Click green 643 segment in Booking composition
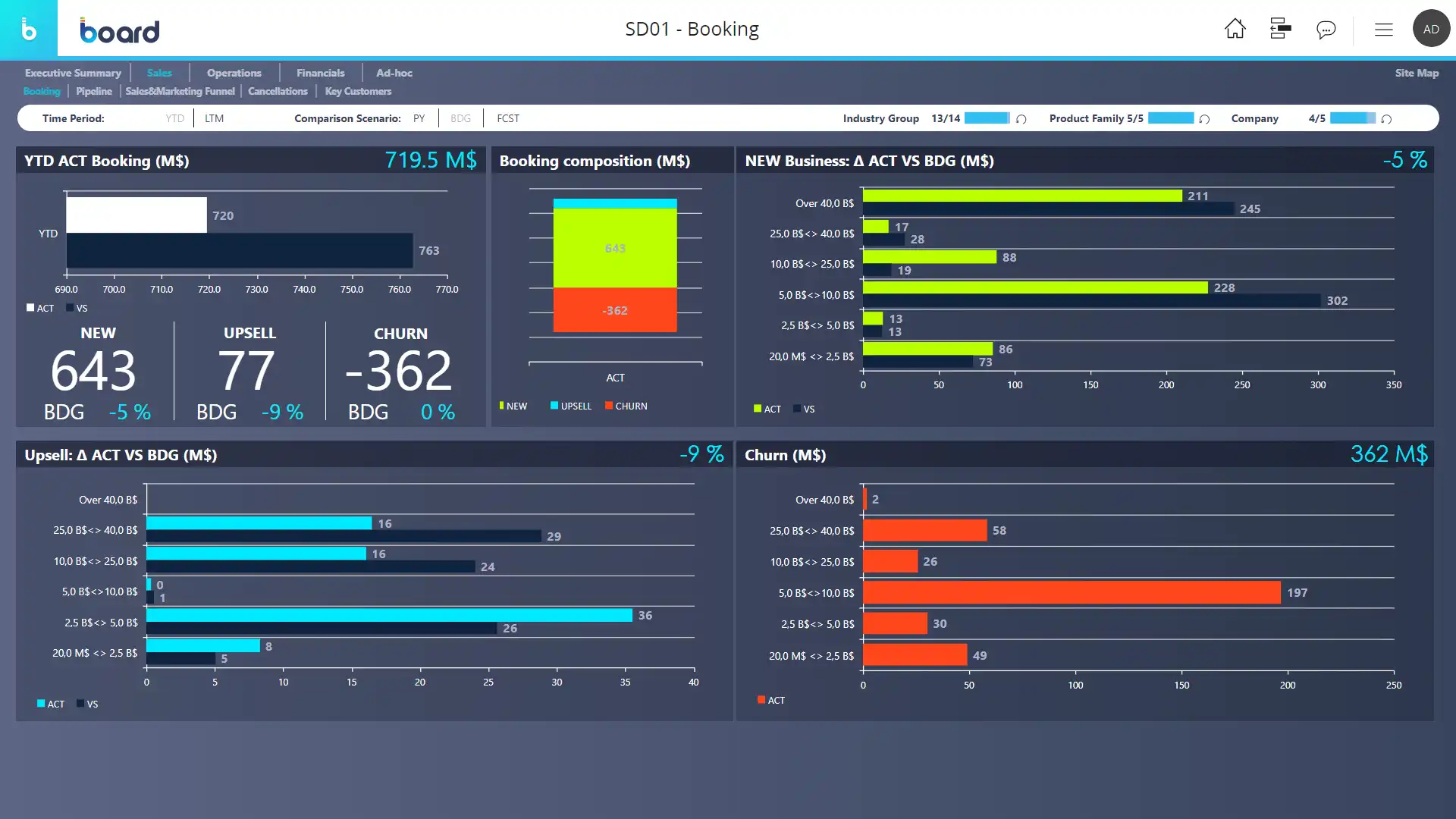The width and height of the screenshot is (1456, 819). pyautogui.click(x=615, y=248)
